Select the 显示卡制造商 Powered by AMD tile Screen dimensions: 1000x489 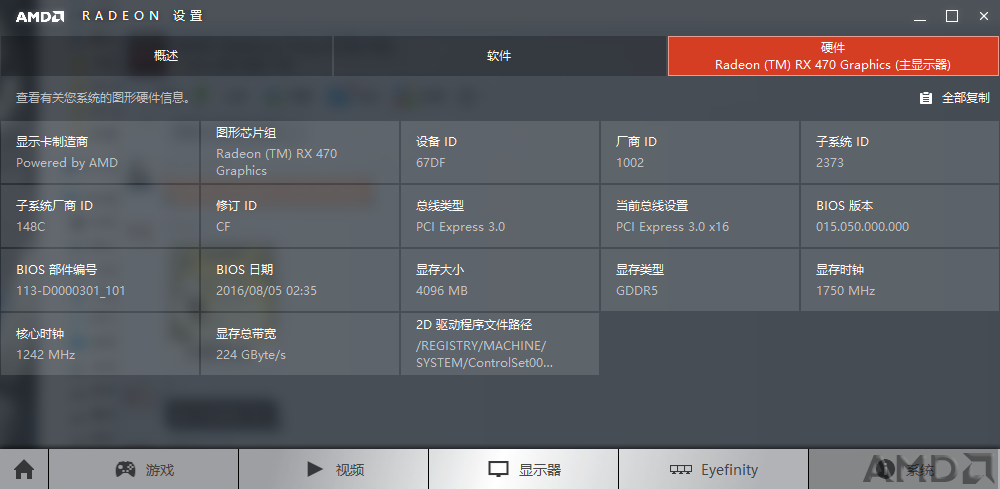100,152
